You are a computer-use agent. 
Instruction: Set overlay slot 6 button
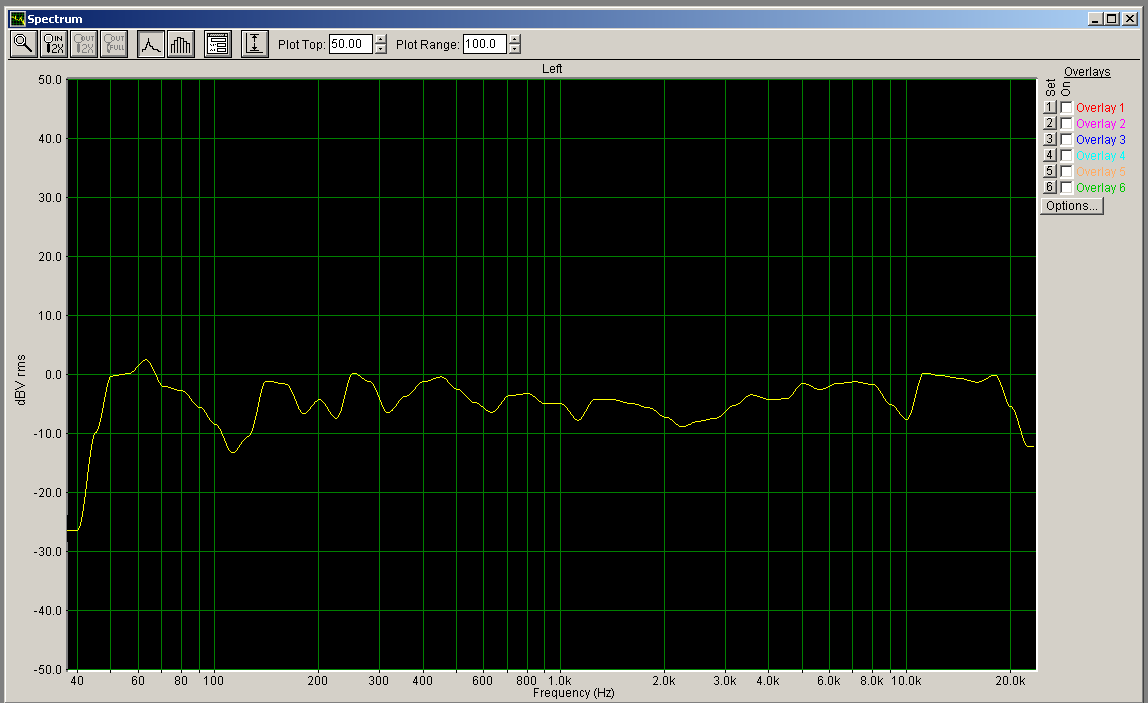1049,188
